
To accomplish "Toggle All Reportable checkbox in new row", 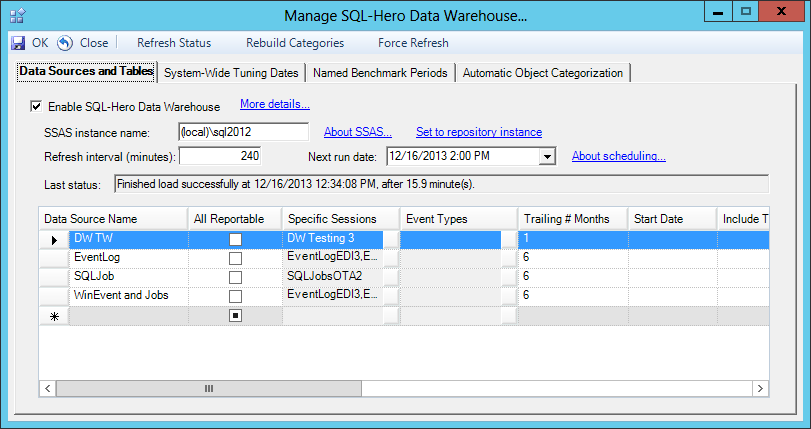I will pos(235,315).
